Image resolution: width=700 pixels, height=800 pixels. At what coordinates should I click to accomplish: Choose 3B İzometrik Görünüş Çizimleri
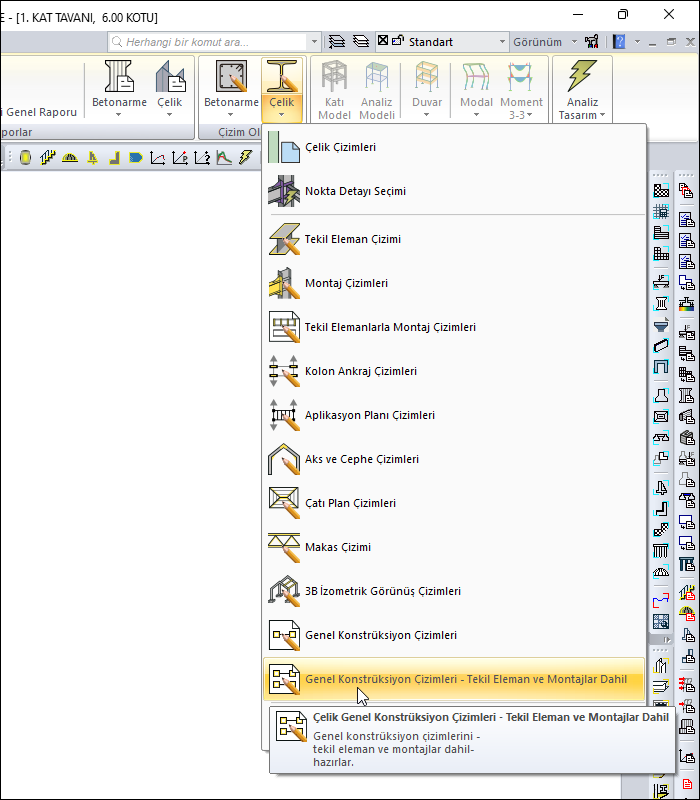click(454, 591)
